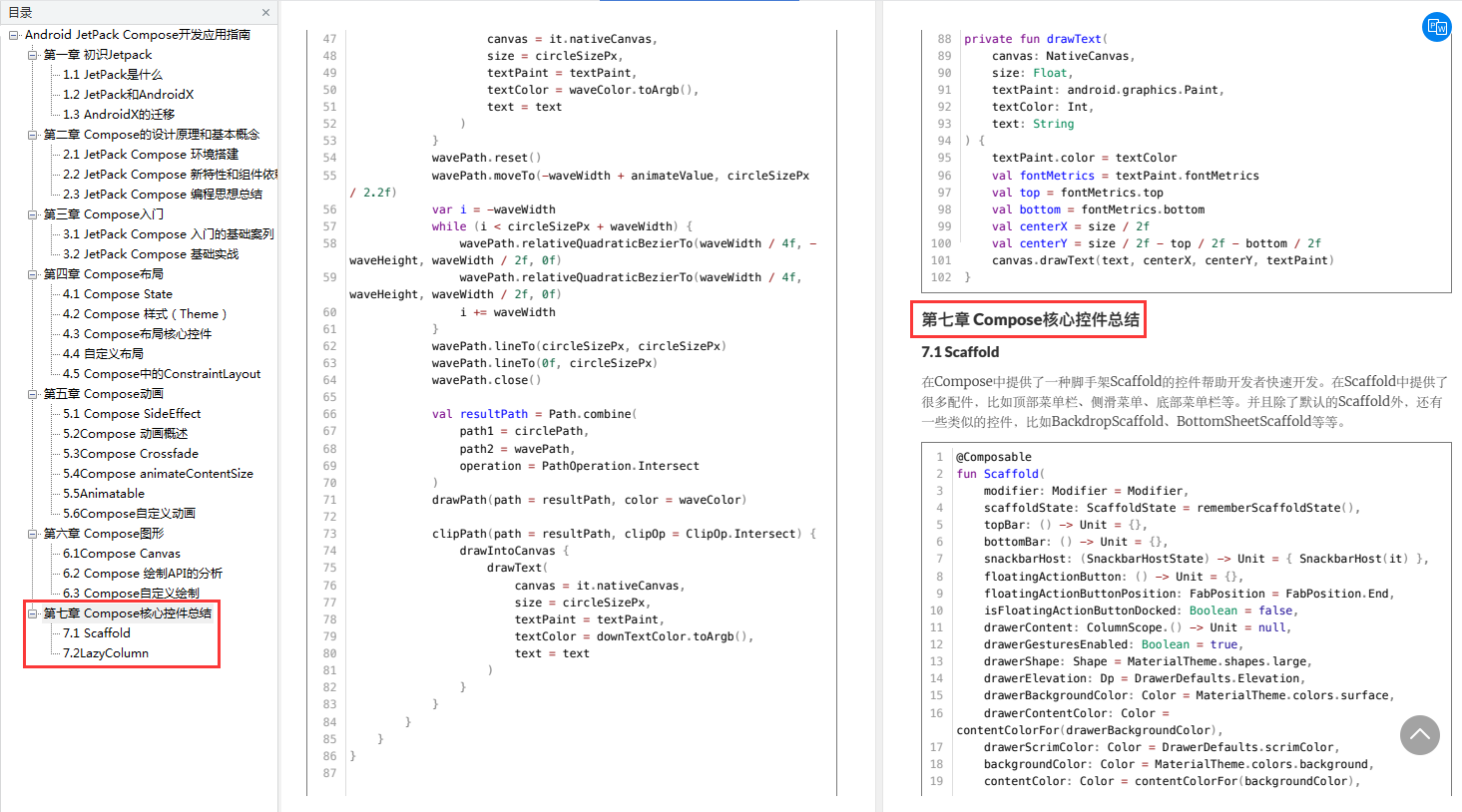Open section 4.4 自定义布局
1462x812 pixels.
point(103,354)
